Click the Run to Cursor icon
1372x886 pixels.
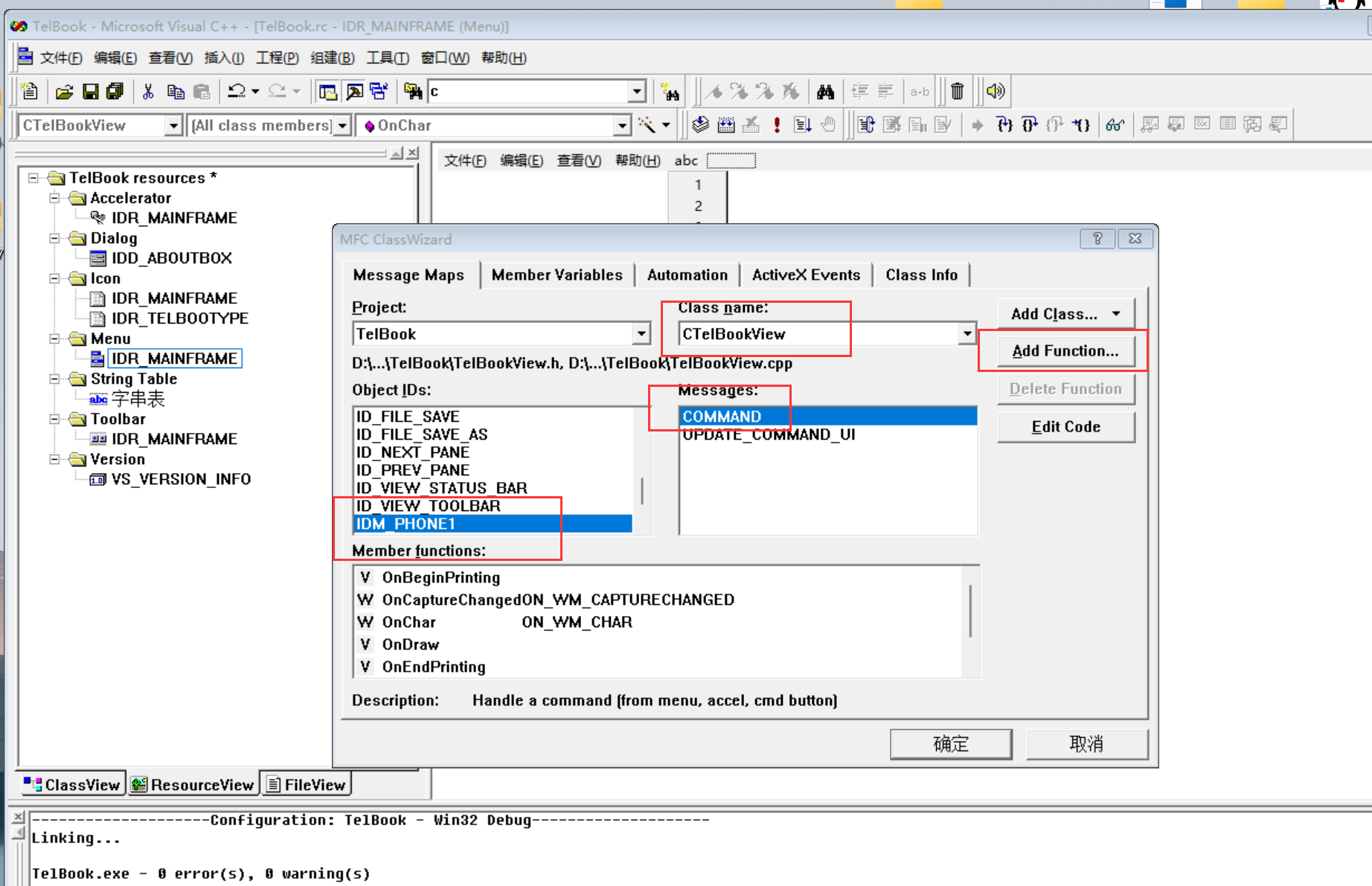coord(1081,124)
